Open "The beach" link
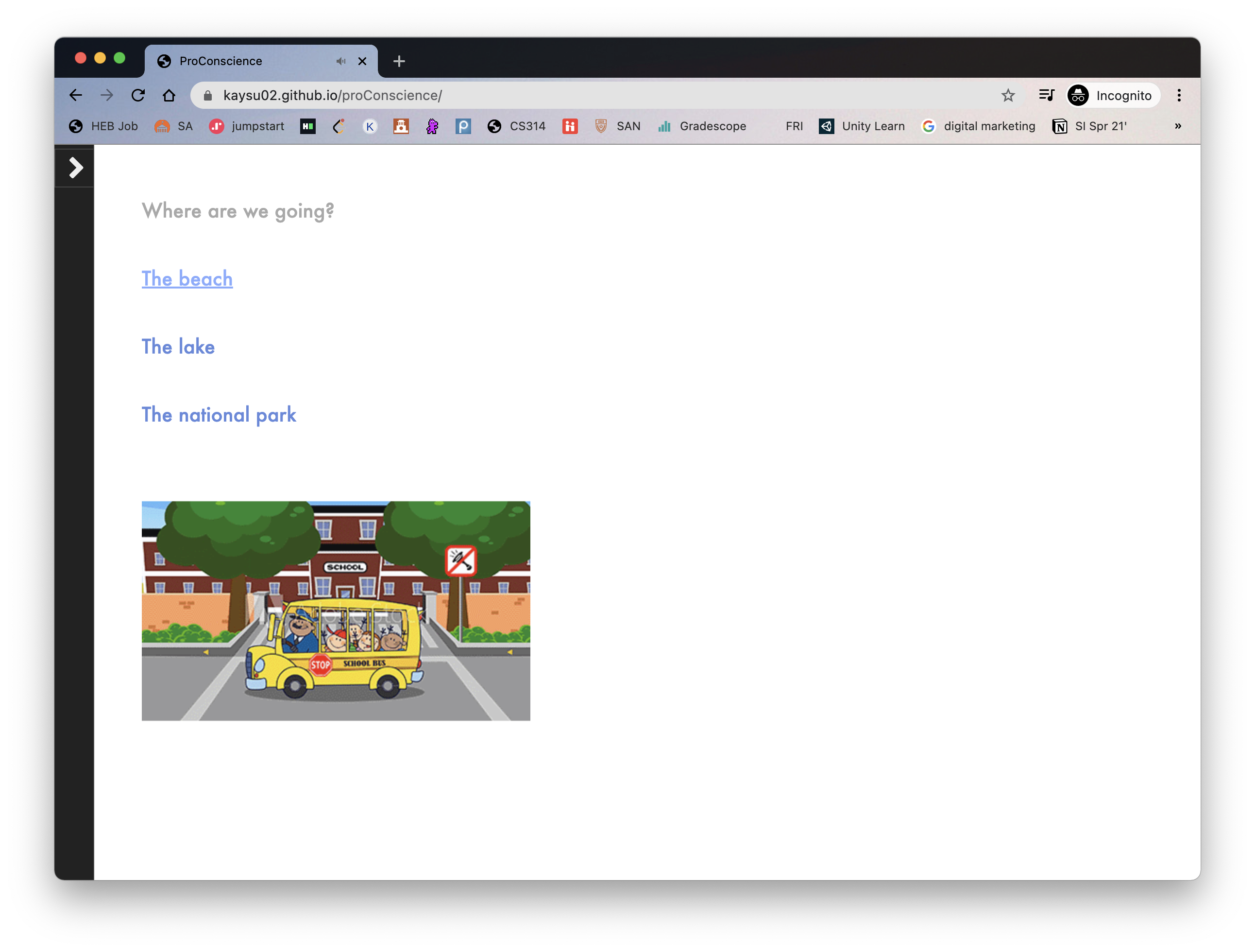The height and width of the screenshot is (952, 1255). coord(187,279)
